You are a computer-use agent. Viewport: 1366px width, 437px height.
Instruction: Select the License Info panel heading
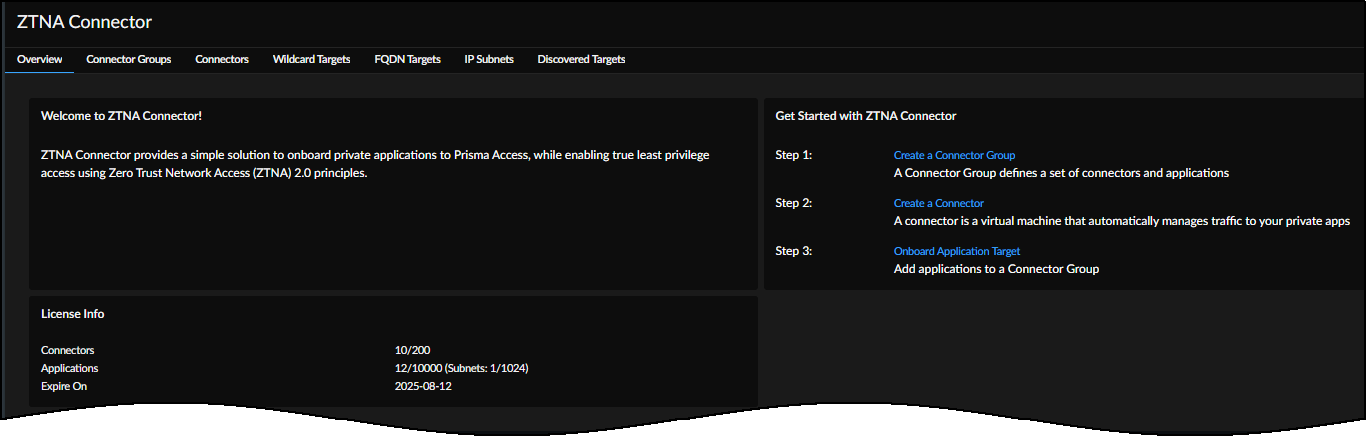coord(72,314)
